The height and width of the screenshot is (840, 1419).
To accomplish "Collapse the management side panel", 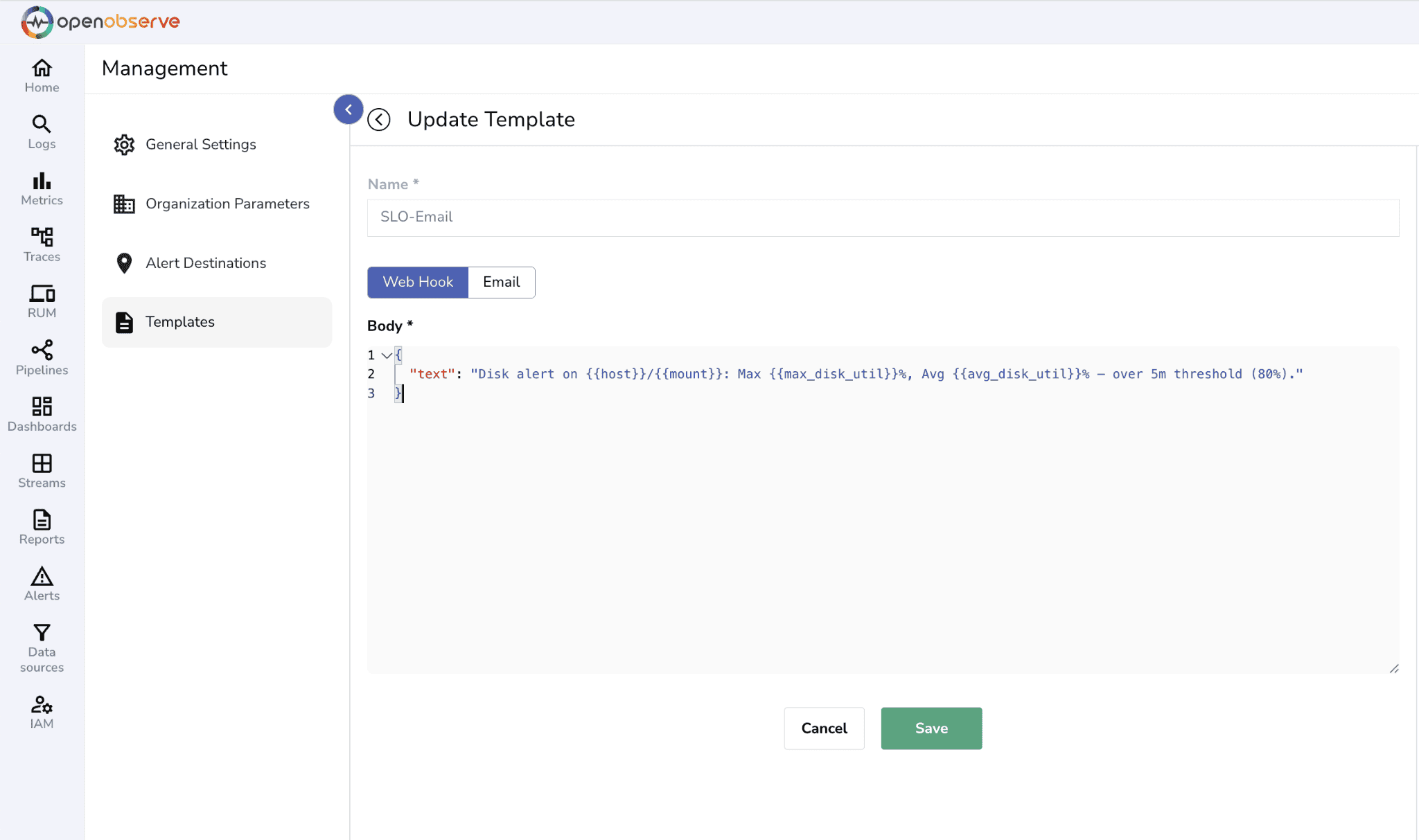I will click(x=349, y=109).
